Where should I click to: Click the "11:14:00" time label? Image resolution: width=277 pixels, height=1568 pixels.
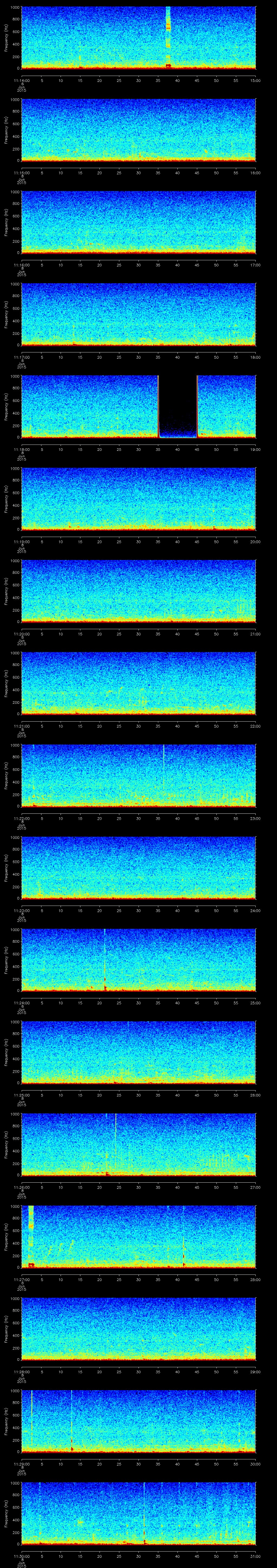point(21,80)
